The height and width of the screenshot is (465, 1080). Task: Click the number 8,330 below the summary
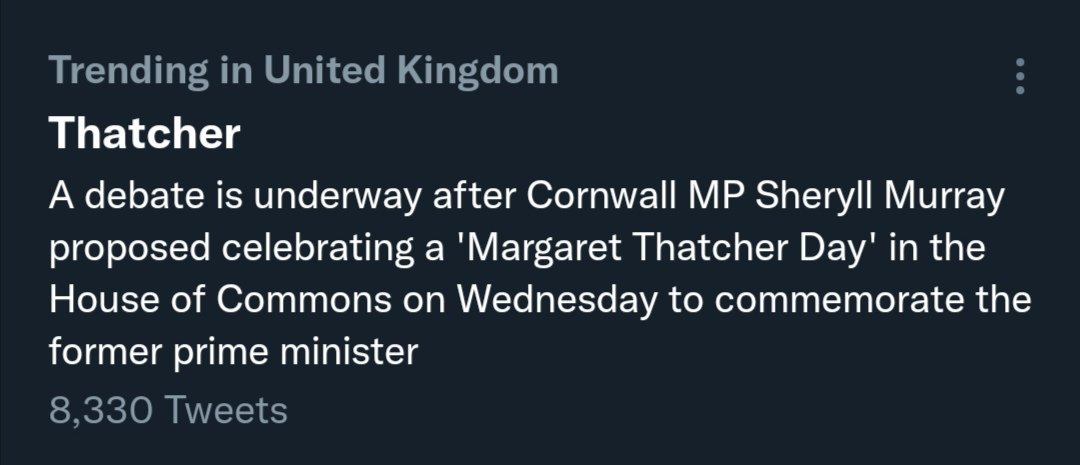pyautogui.click(x=99, y=410)
